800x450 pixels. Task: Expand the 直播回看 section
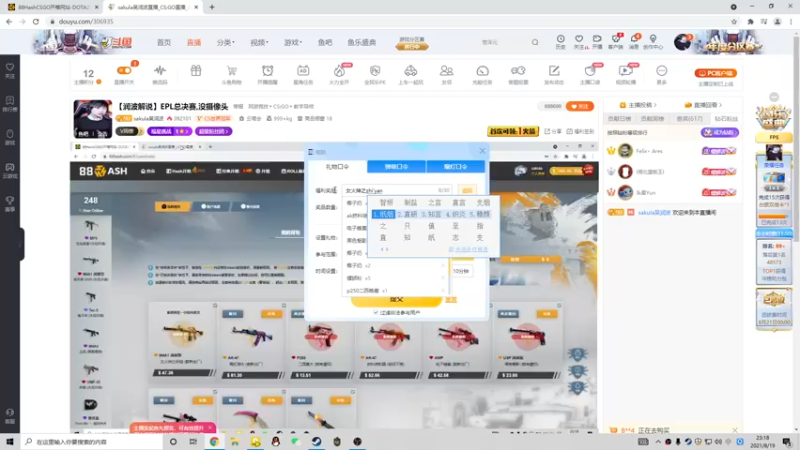tap(703, 105)
